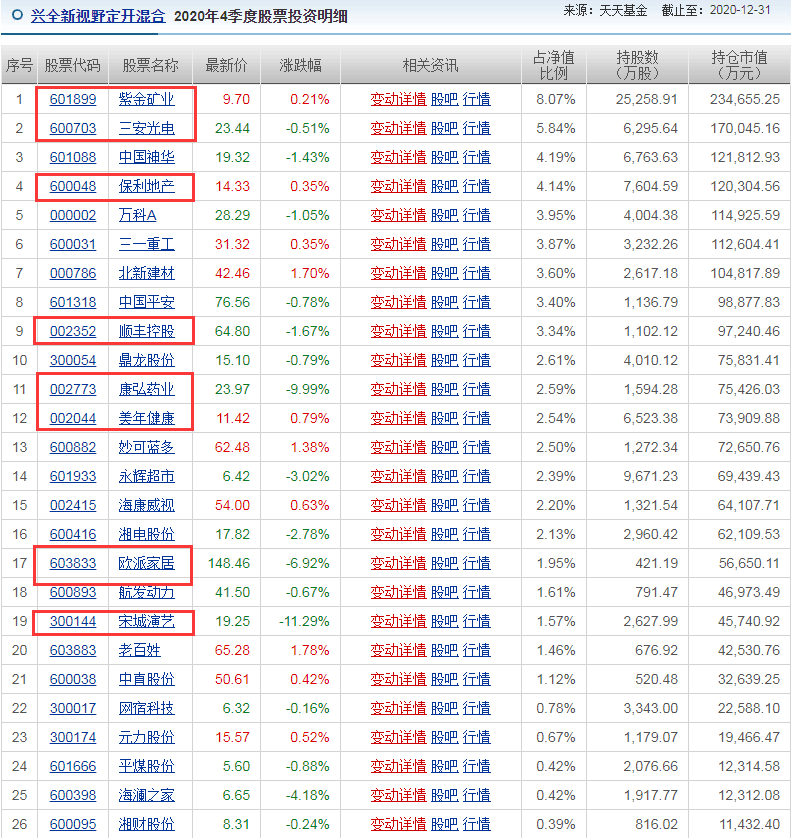This screenshot has width=794, height=838.
Task: Open 变动详情 for 平煤股份 row
Action: (x=399, y=766)
